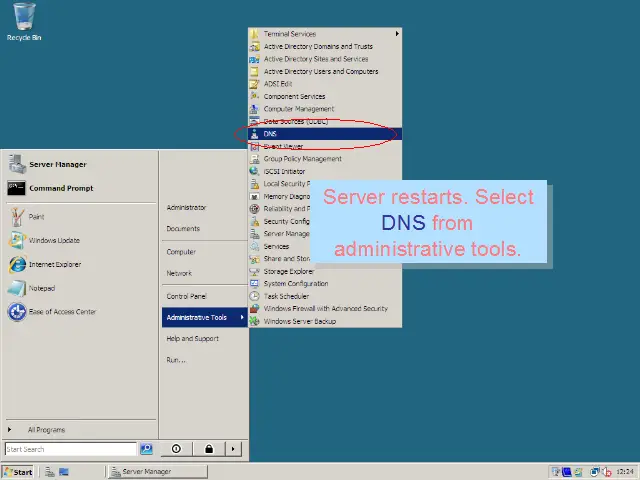Click the Windows Firewall with Advanced Security icon
This screenshot has width=640, height=480.
[255, 309]
